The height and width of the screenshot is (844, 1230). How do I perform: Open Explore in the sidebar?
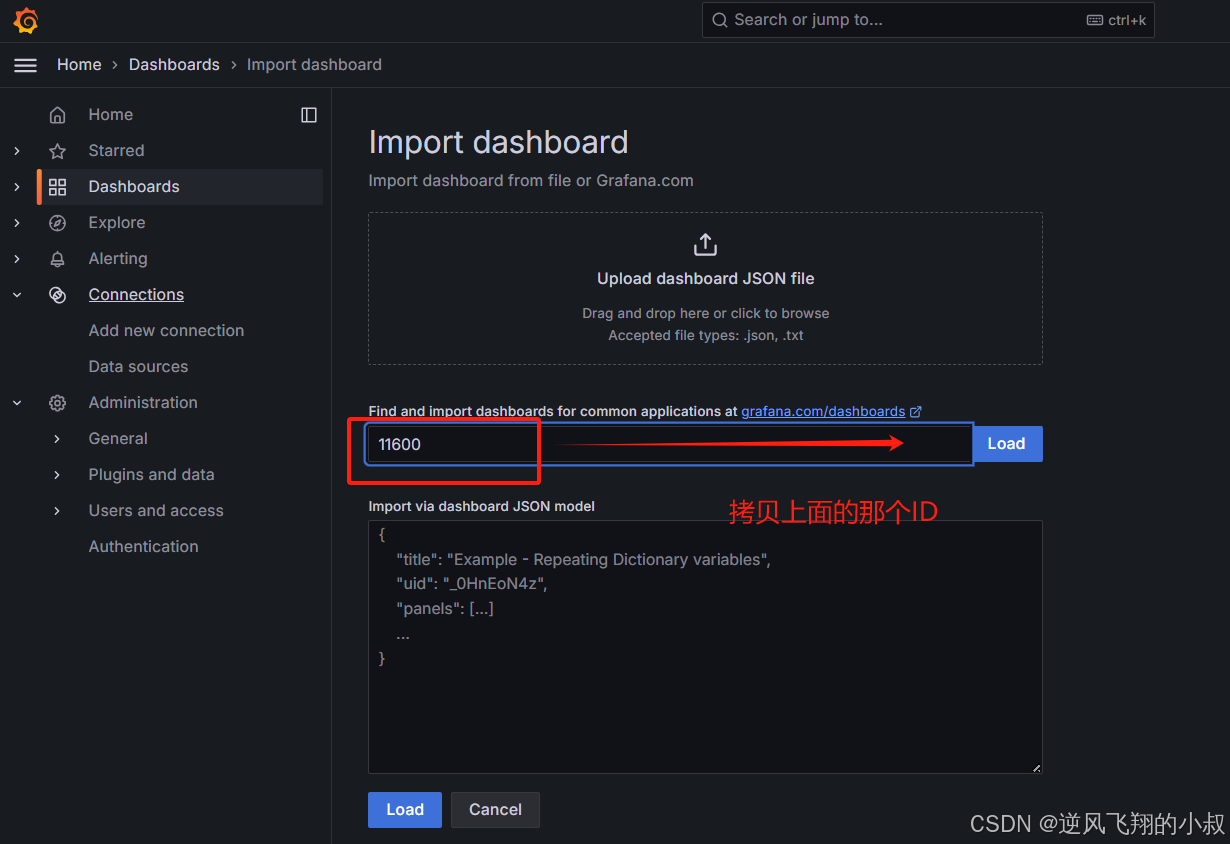(117, 223)
